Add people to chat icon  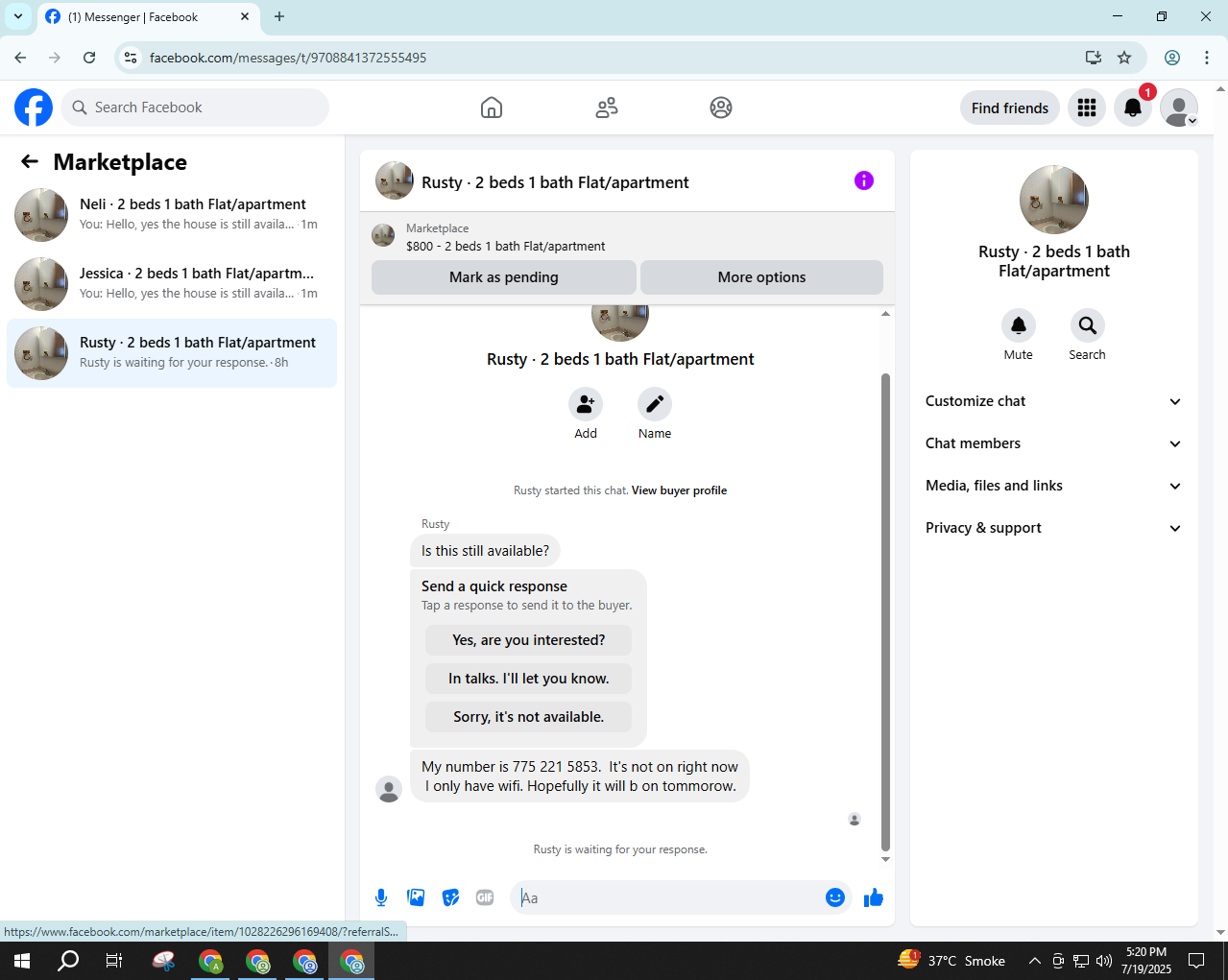(586, 404)
